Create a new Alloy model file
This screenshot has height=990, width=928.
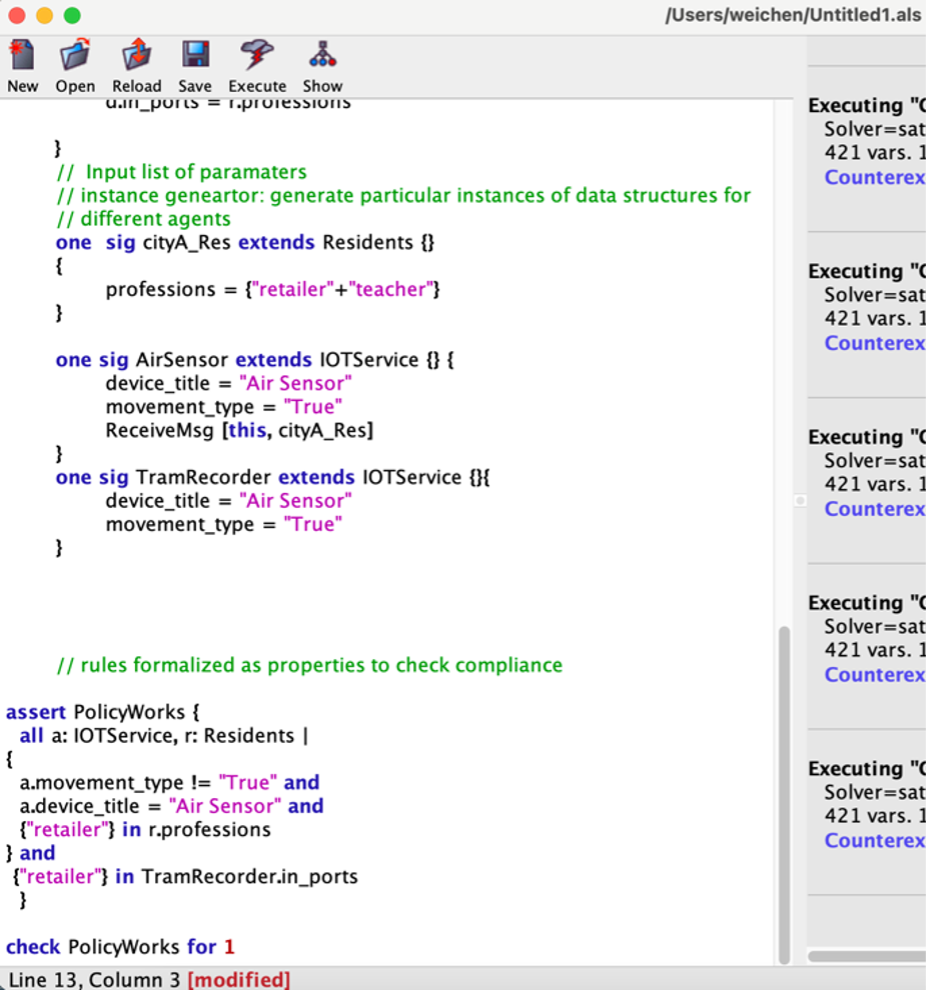click(x=22, y=66)
